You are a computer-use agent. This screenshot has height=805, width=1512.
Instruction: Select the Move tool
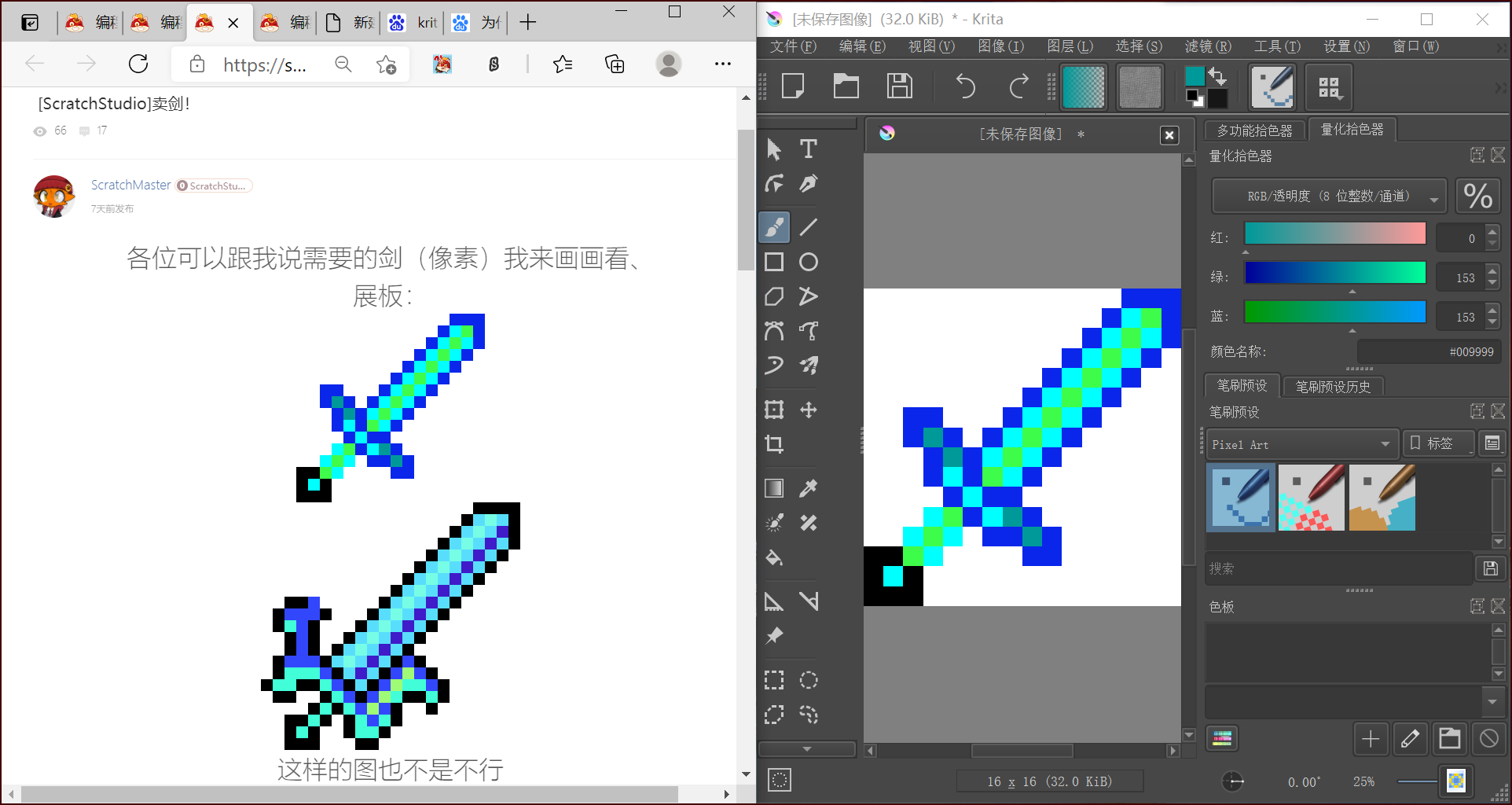(809, 410)
